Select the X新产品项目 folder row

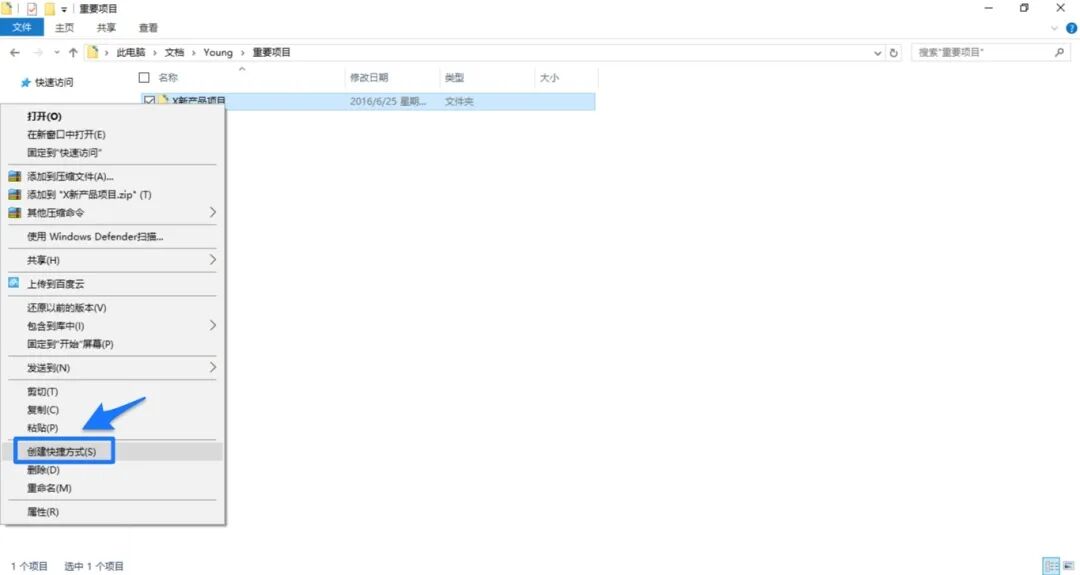[368, 101]
